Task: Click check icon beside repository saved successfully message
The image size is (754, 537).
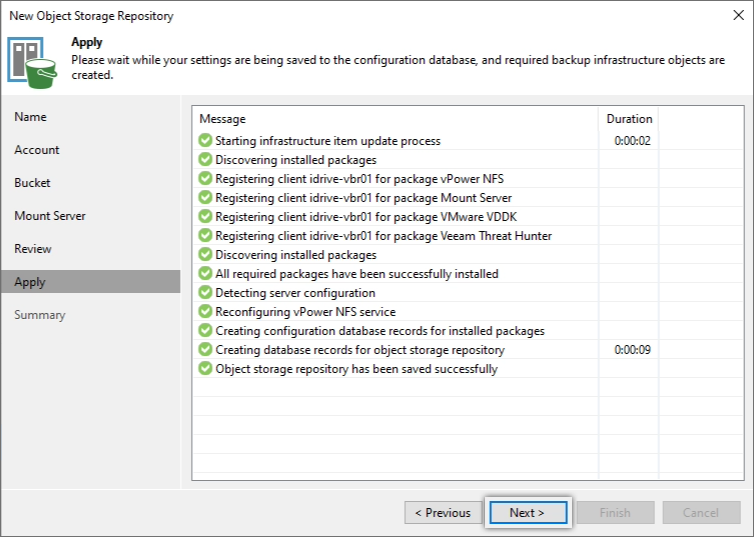Action: pyautogui.click(x=205, y=369)
